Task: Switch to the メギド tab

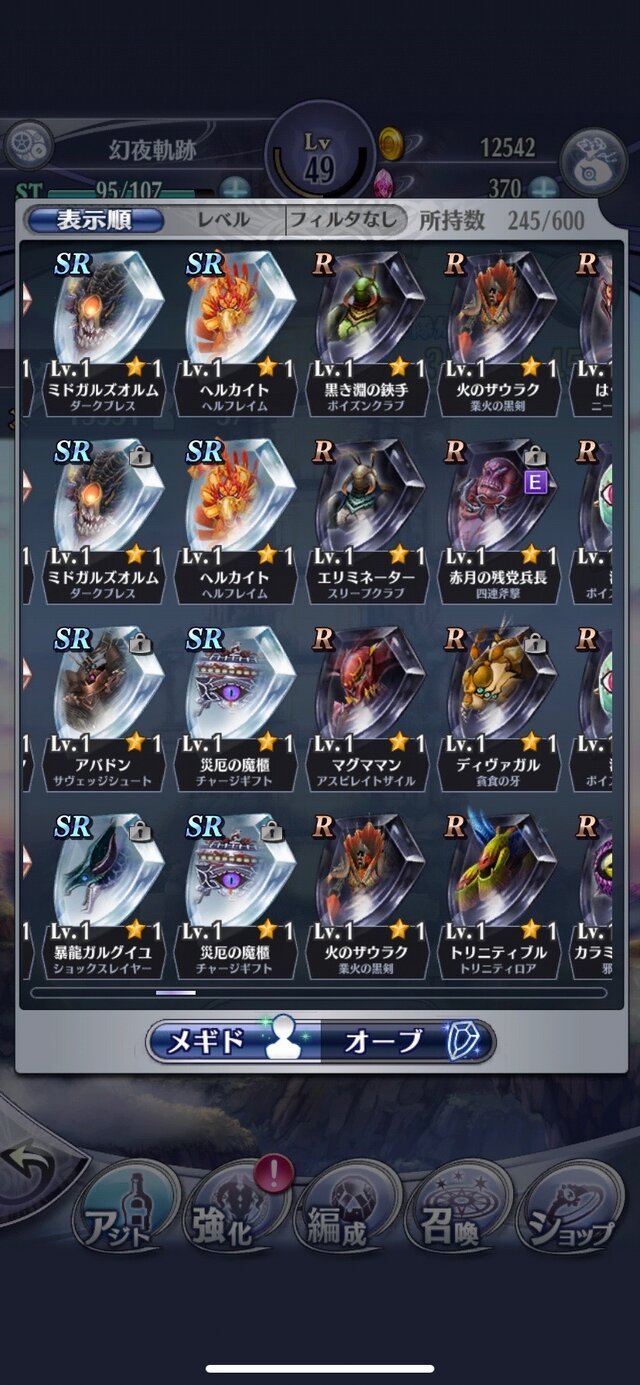Action: click(x=233, y=1041)
